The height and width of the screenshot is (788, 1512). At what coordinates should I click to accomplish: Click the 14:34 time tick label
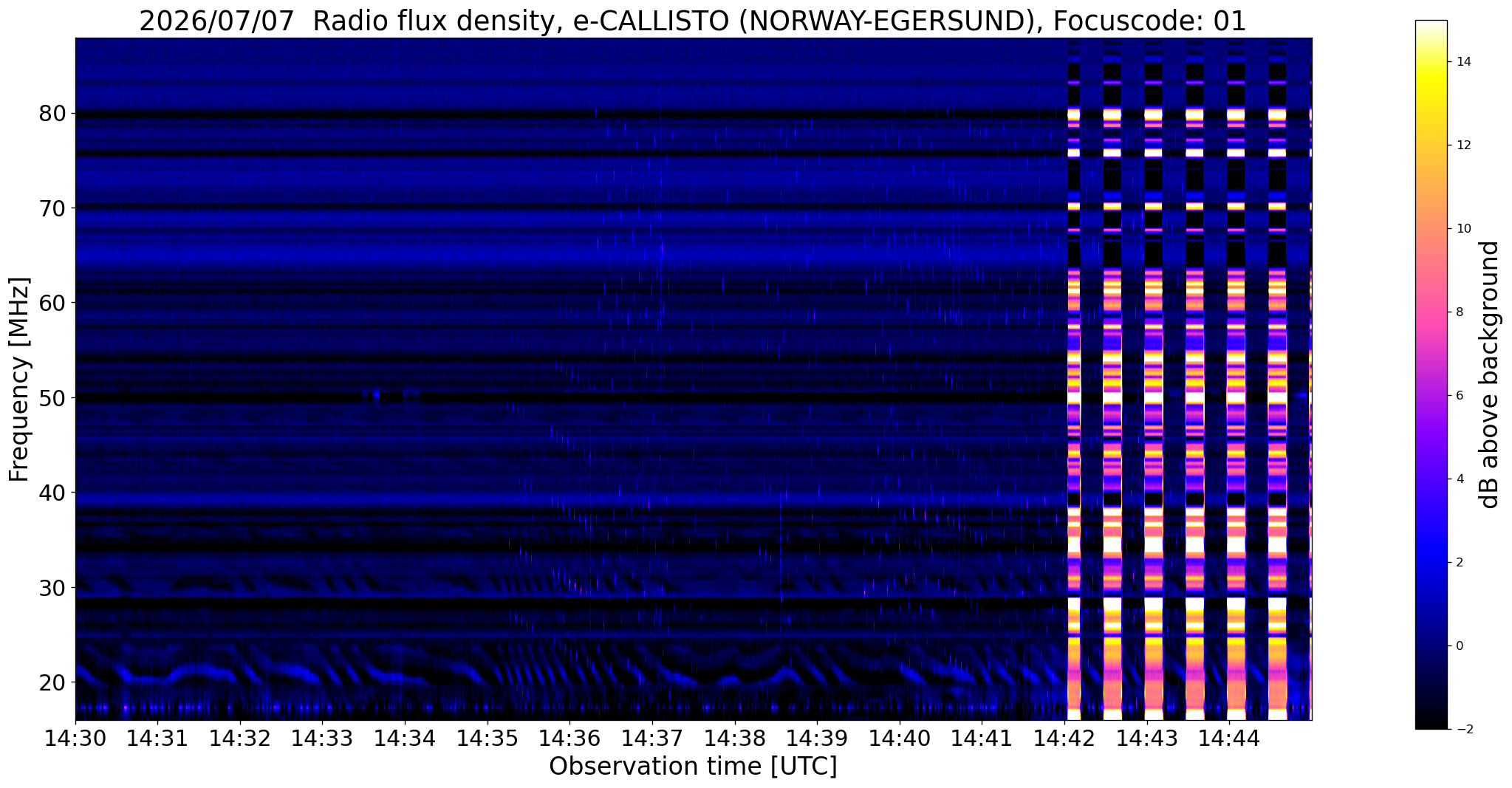pyautogui.click(x=405, y=737)
